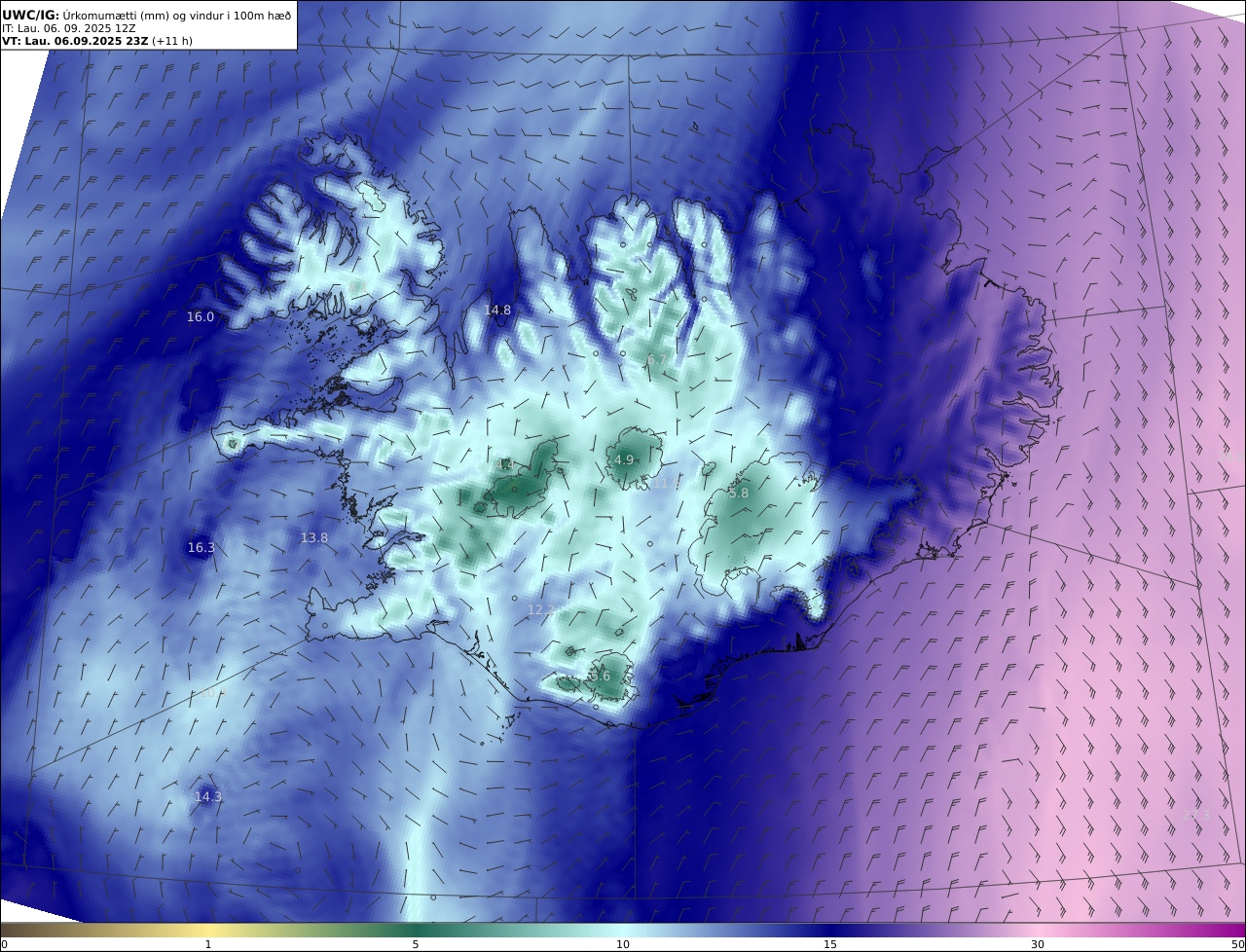Click the yellow colorbar segment above 1
Viewport: 1246px width, 952px height.
point(208,930)
